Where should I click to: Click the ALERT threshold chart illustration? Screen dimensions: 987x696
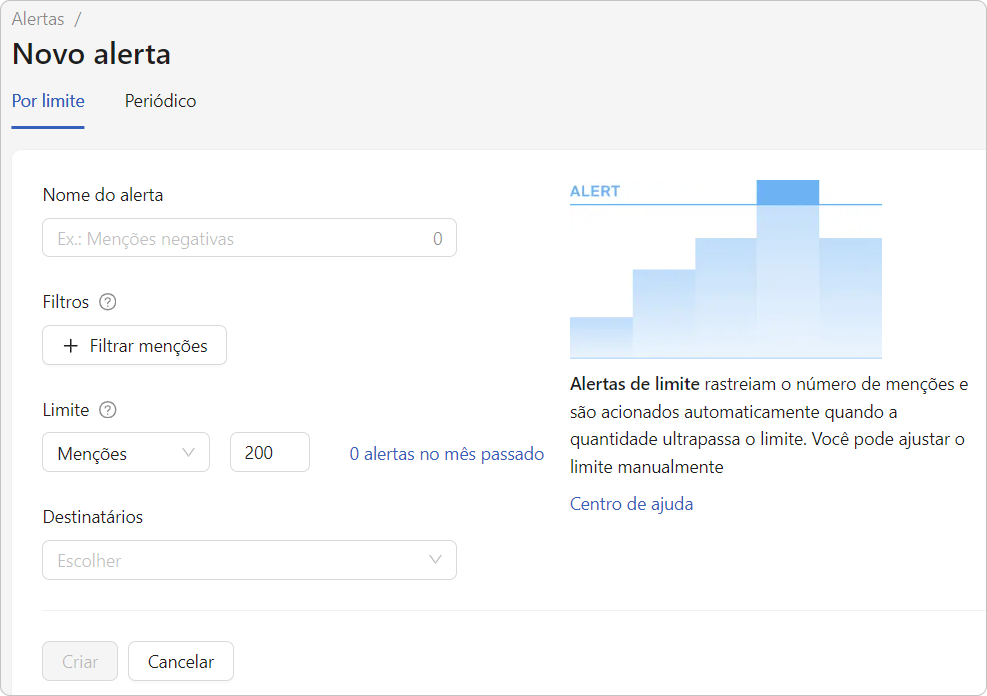(x=726, y=269)
